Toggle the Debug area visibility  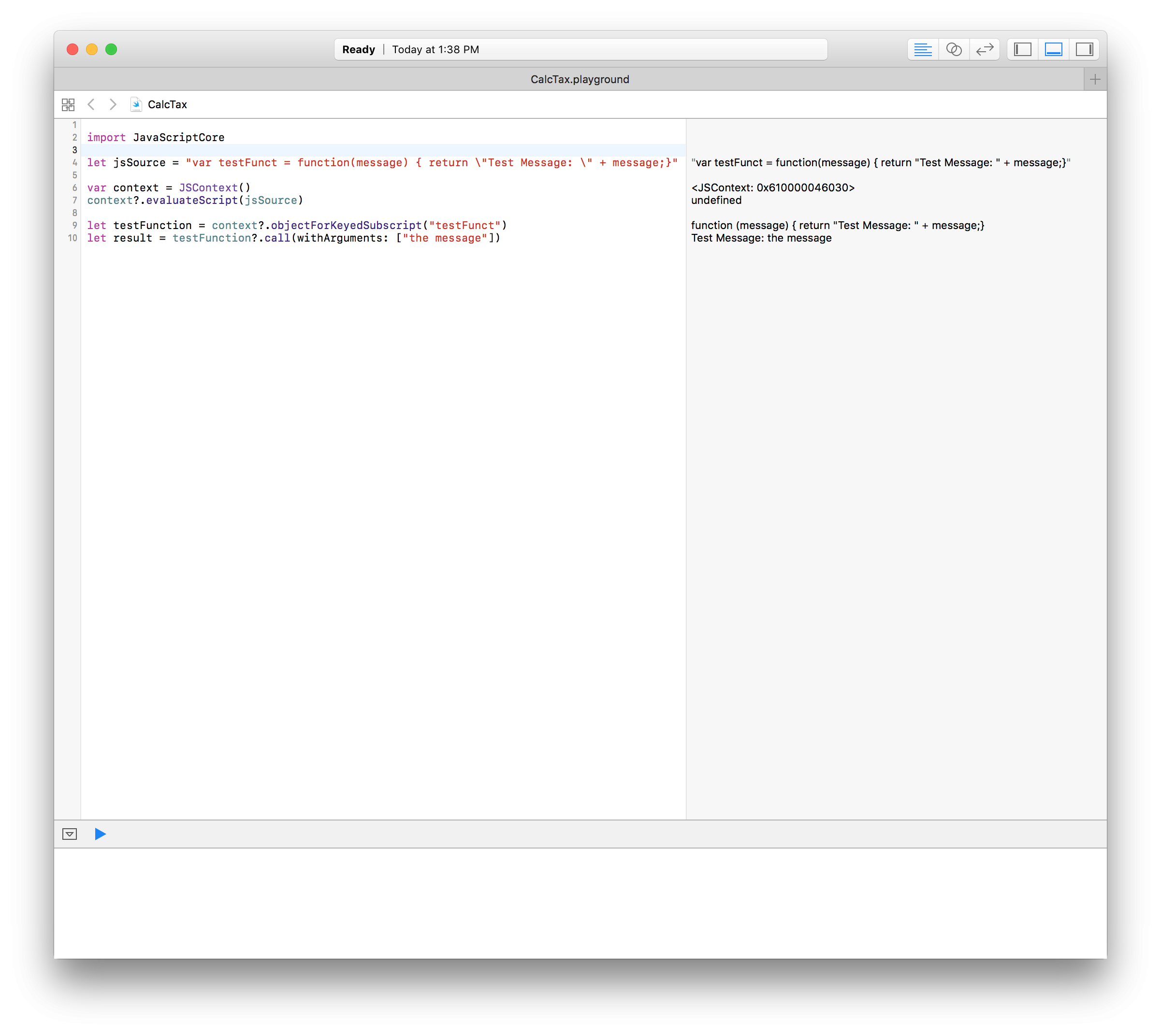[x=1053, y=49]
